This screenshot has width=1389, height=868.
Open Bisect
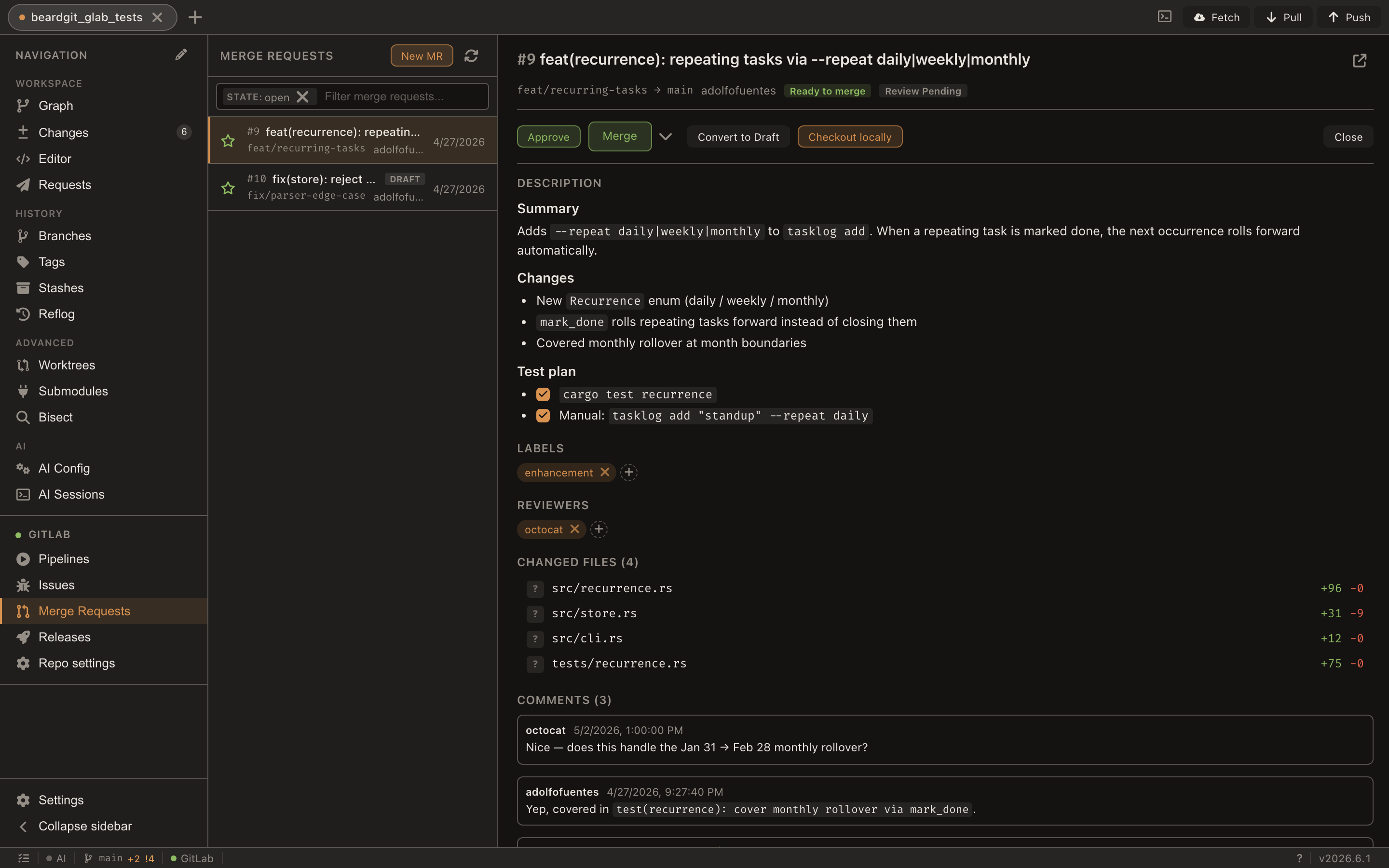point(103,417)
